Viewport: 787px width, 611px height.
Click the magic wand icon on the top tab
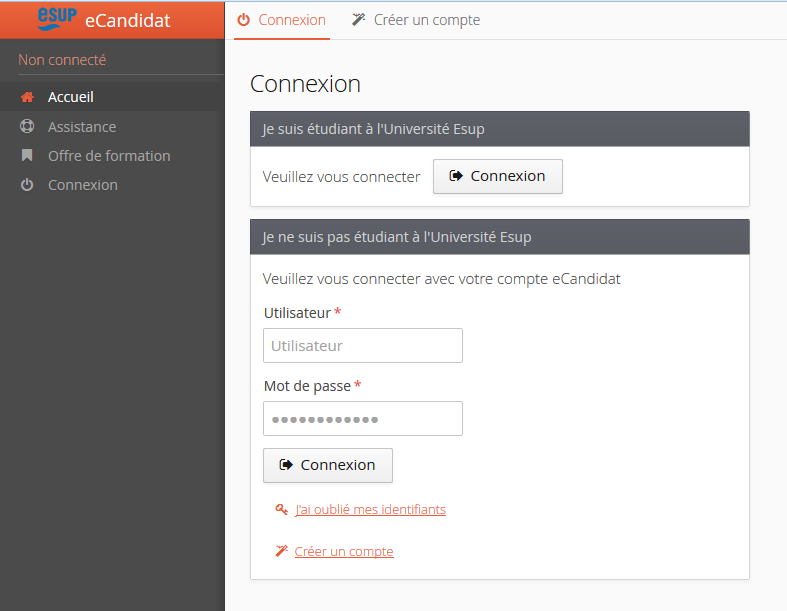(359, 20)
